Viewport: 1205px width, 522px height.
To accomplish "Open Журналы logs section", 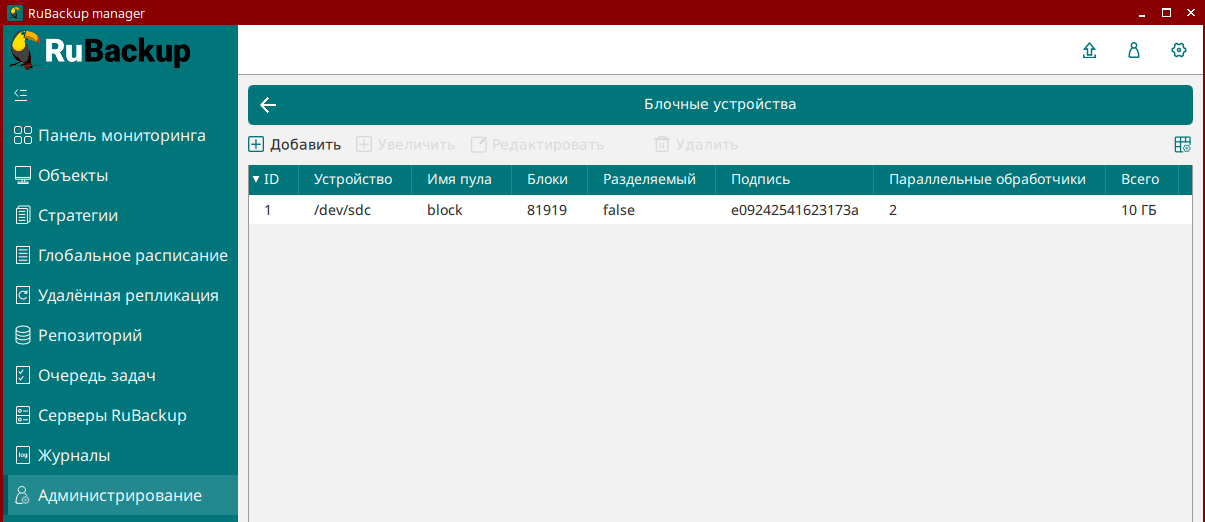I will pos(119,455).
